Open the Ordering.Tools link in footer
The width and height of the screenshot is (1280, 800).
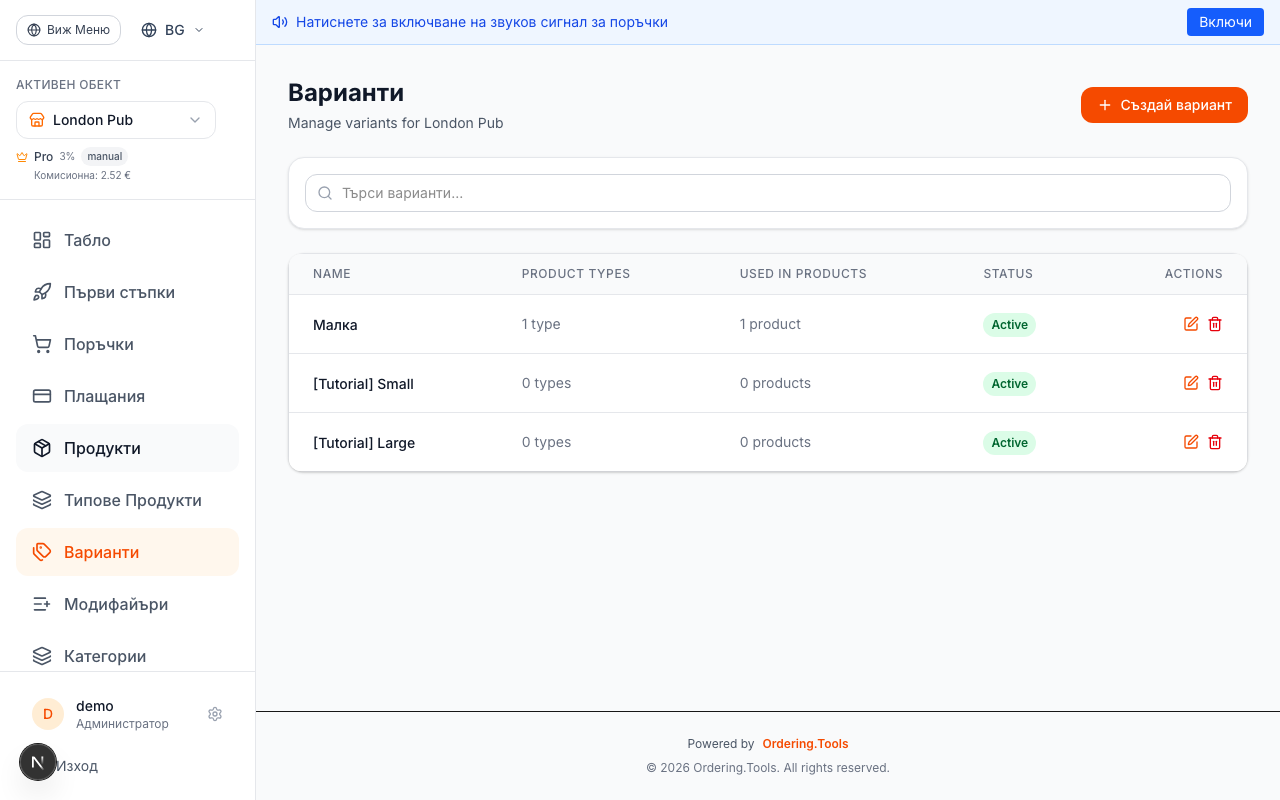pos(805,743)
